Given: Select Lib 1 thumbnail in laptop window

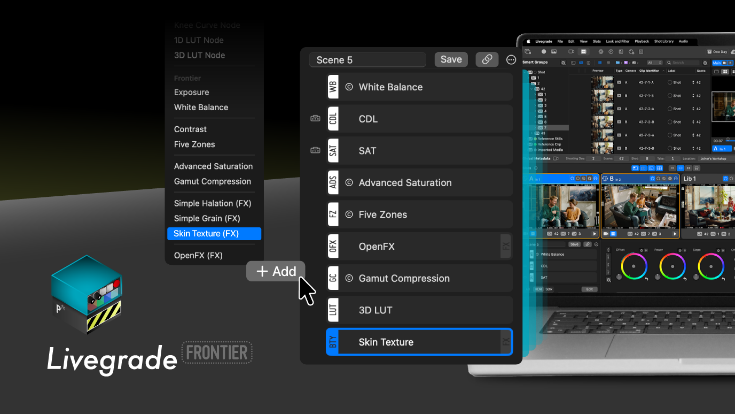Looking at the screenshot, I should click(x=708, y=206).
